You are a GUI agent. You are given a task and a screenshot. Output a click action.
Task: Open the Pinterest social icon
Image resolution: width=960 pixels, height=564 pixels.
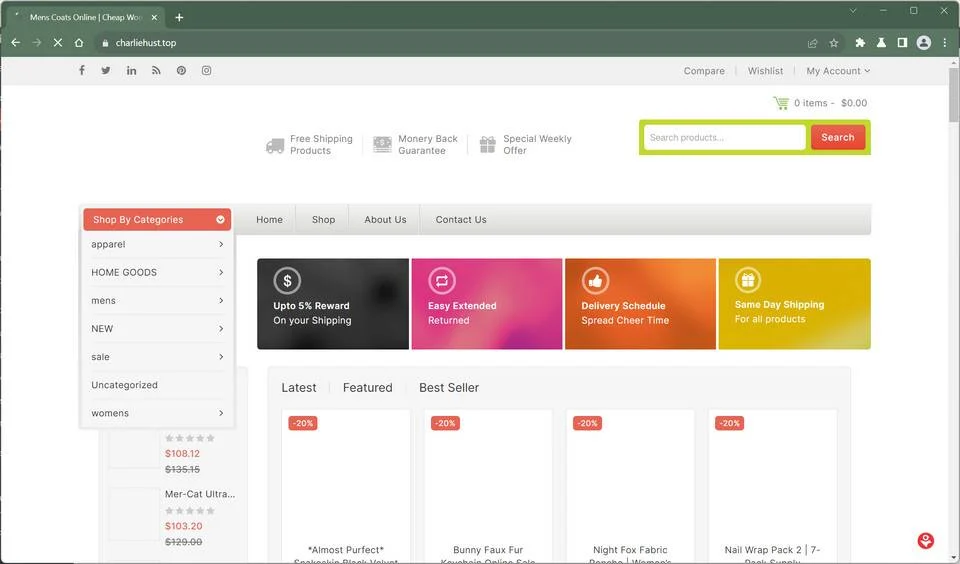point(181,70)
